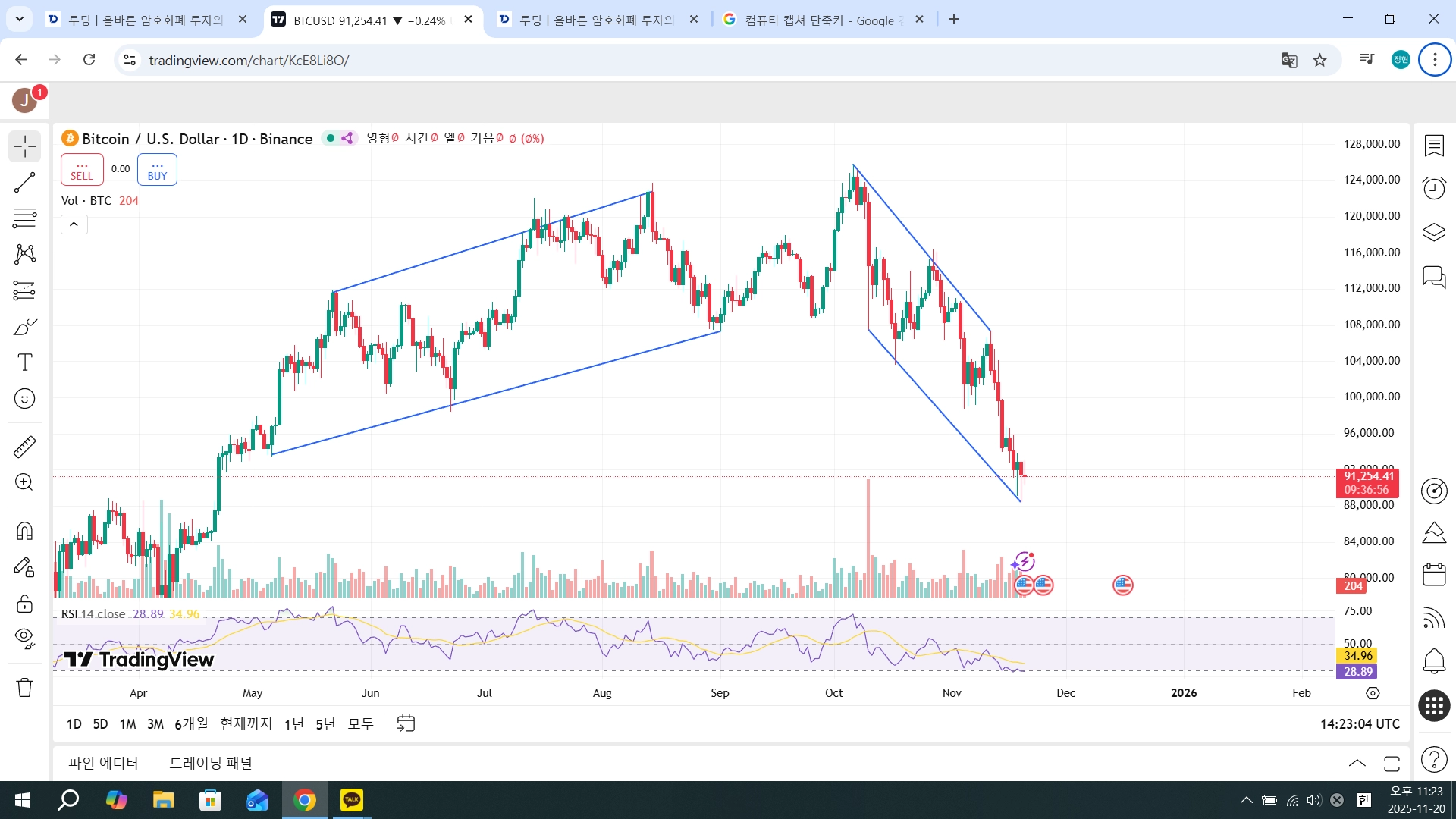This screenshot has height=819, width=1456.
Task: Open the 파인 에디터 tab
Action: tap(103, 763)
